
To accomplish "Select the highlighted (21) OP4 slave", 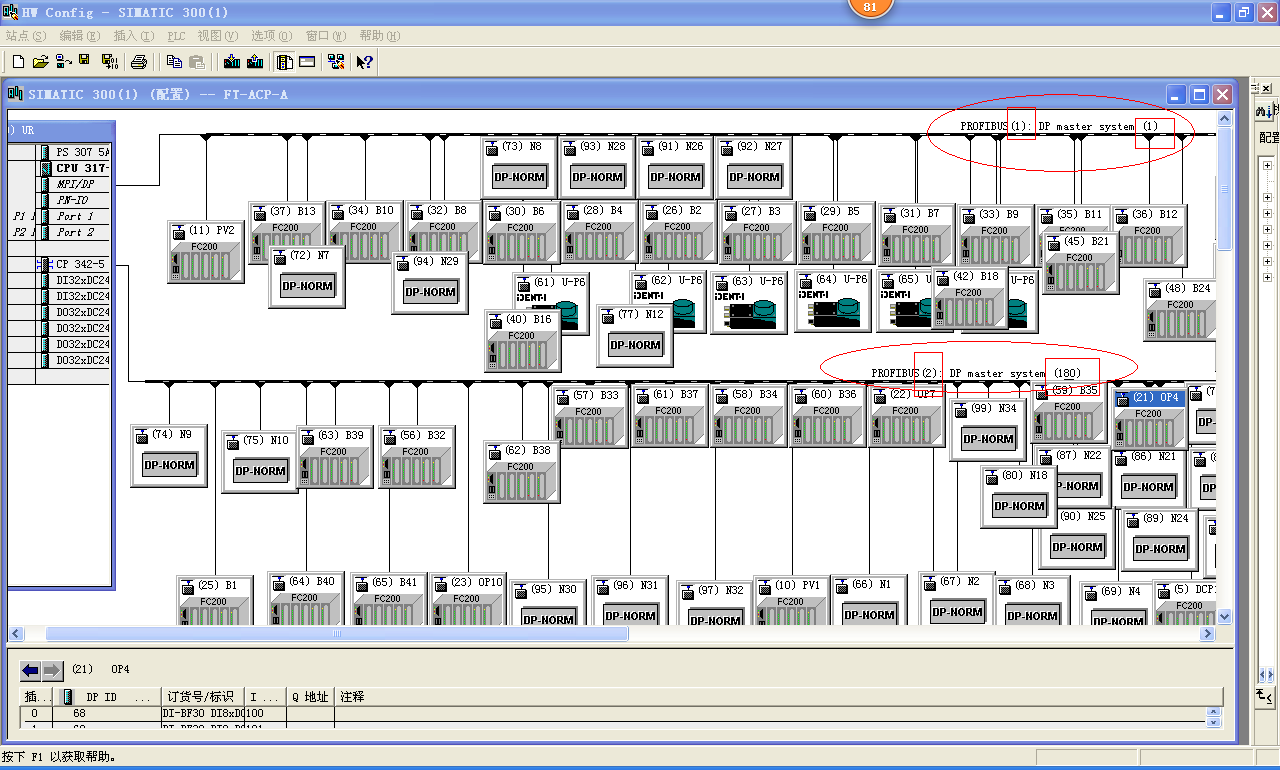I will coord(1150,419).
